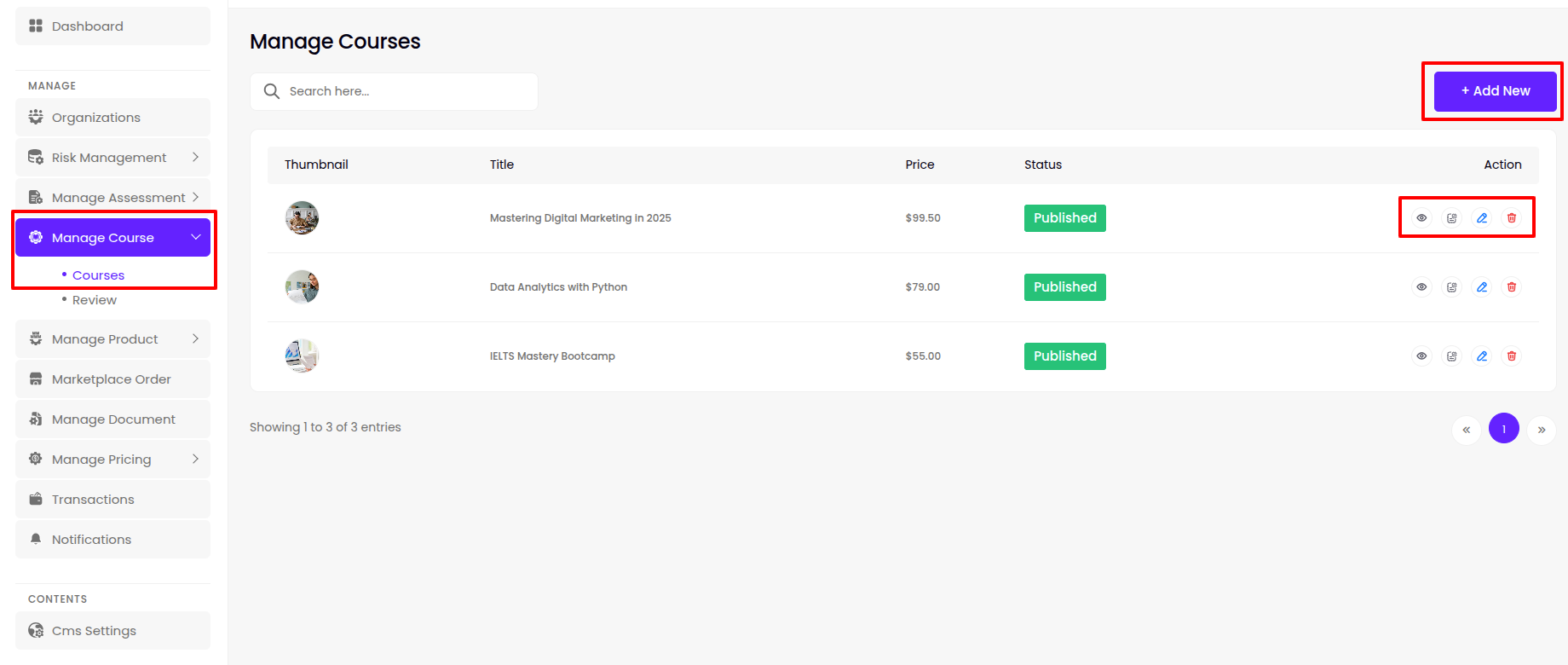The width and height of the screenshot is (1568, 665).
Task: Open the IELTS Mastery Bootcamp thumbnail
Action: (302, 356)
